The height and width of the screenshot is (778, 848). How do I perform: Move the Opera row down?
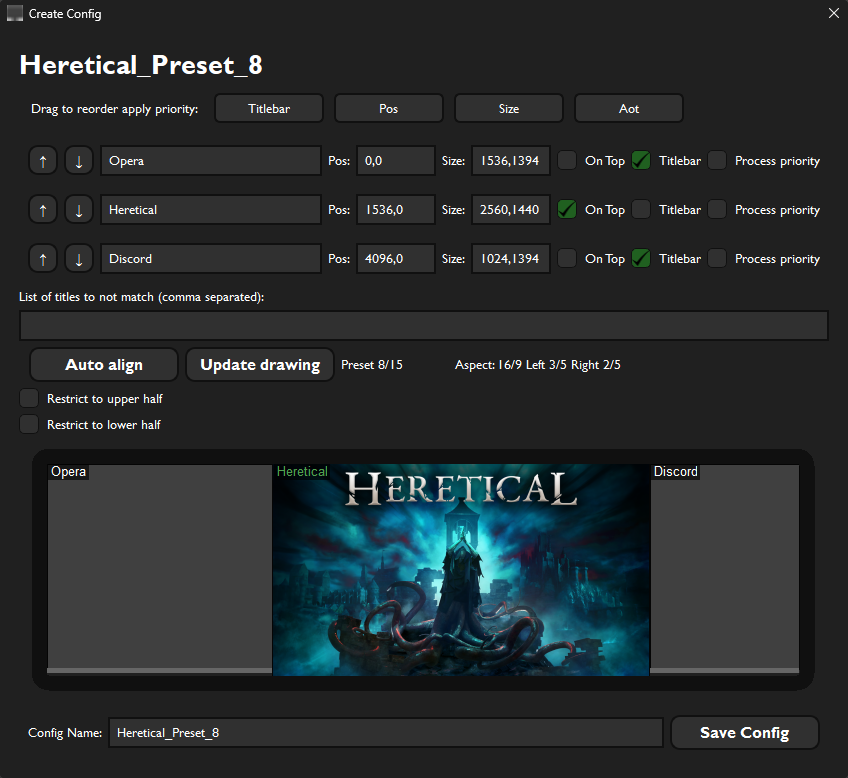(79, 161)
